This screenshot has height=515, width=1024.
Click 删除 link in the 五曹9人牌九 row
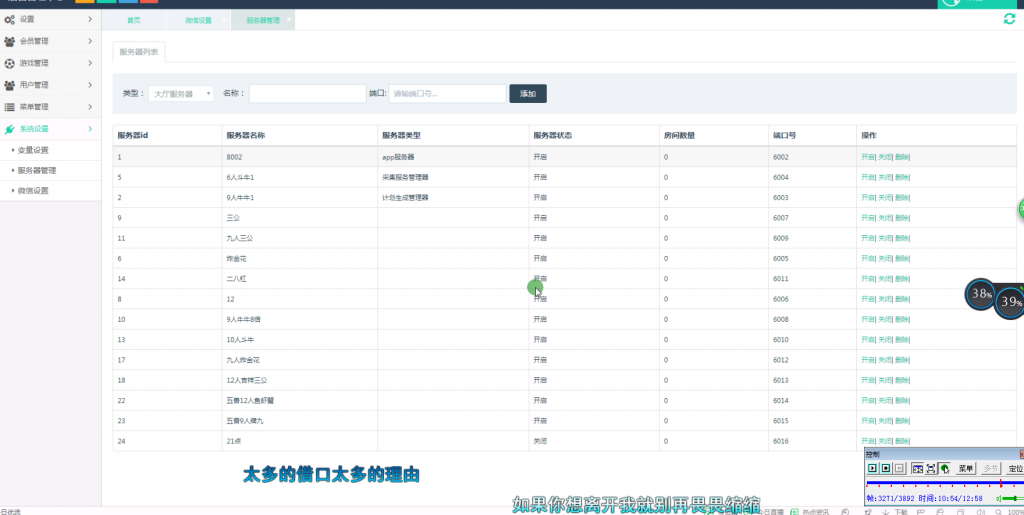pyautogui.click(x=901, y=421)
